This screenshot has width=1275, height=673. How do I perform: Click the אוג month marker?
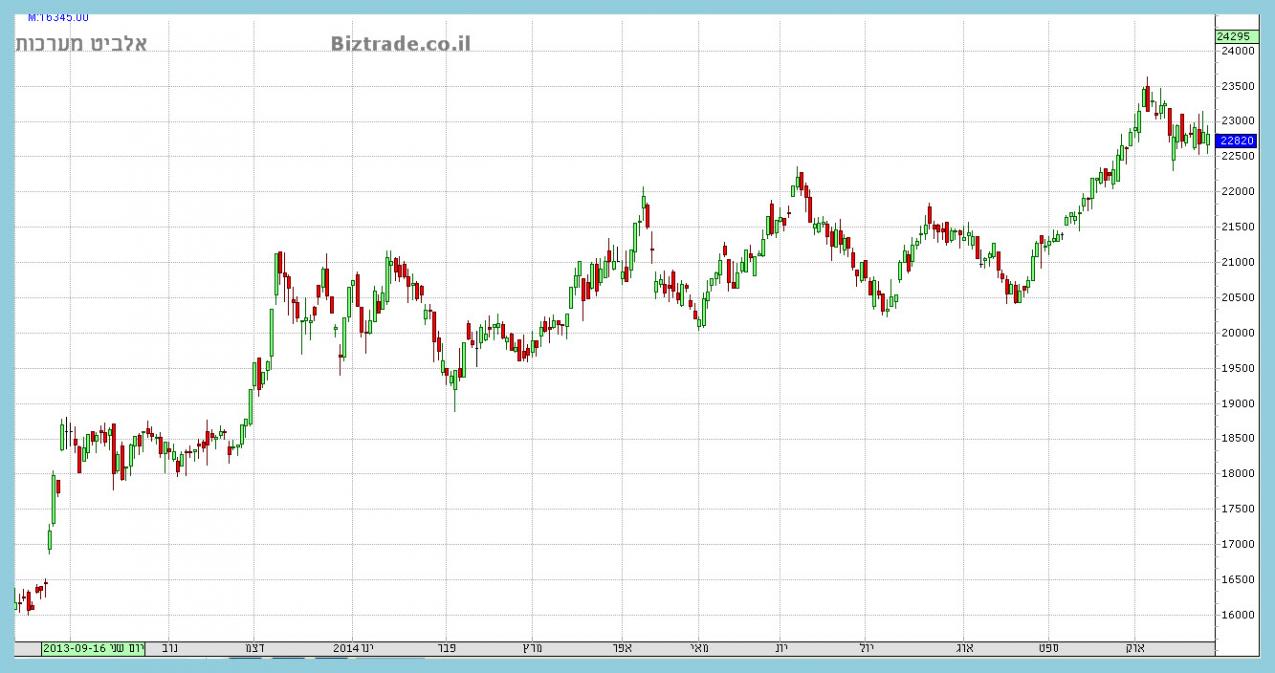point(964,648)
